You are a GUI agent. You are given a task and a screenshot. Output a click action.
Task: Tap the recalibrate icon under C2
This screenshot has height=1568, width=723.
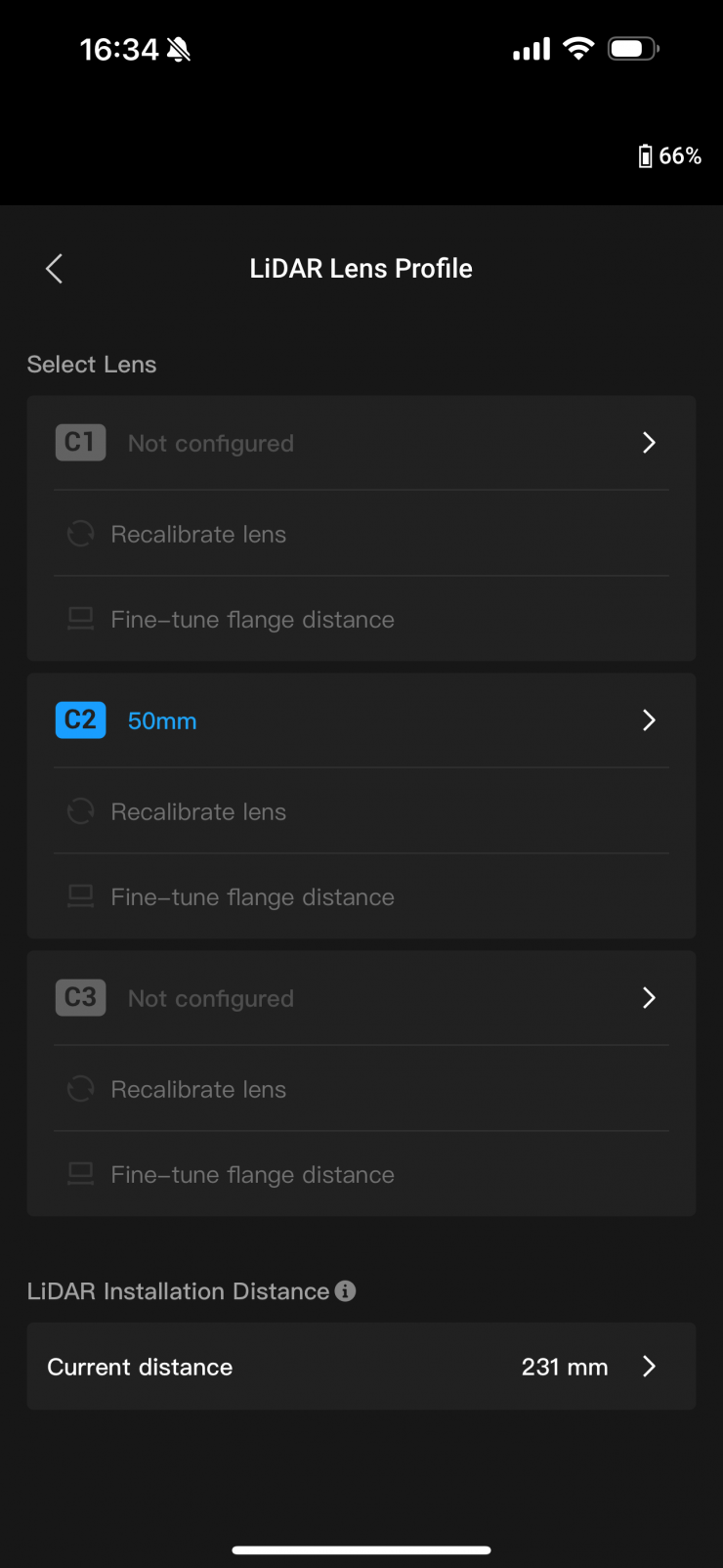tap(80, 811)
